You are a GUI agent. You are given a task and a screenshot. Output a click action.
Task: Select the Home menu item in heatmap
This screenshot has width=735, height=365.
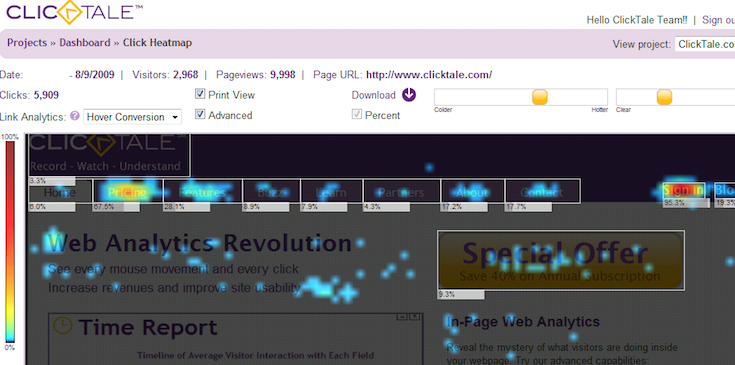(60, 191)
